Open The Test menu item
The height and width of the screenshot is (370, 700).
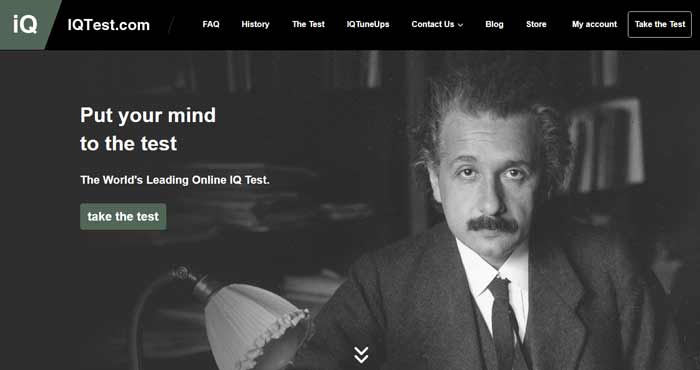[308, 25]
